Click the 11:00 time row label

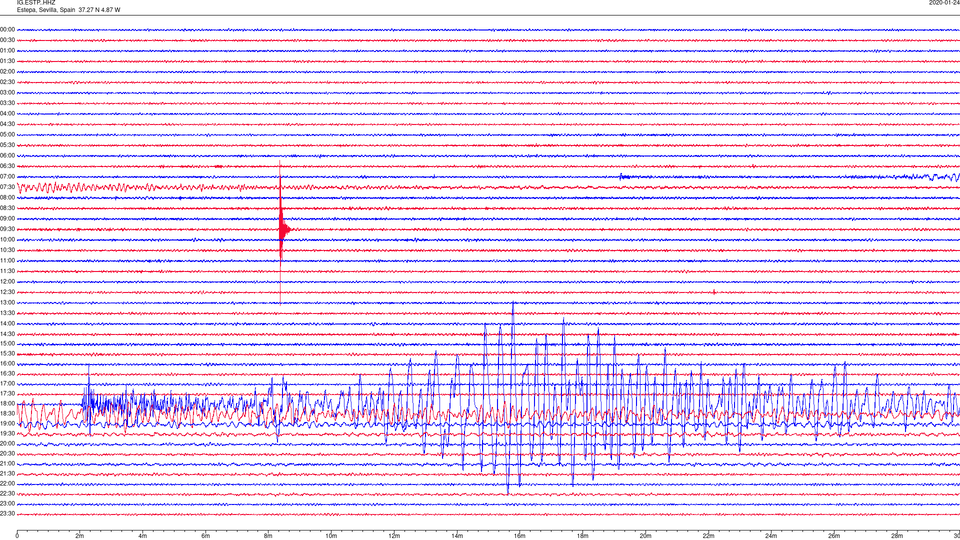tap(7, 261)
